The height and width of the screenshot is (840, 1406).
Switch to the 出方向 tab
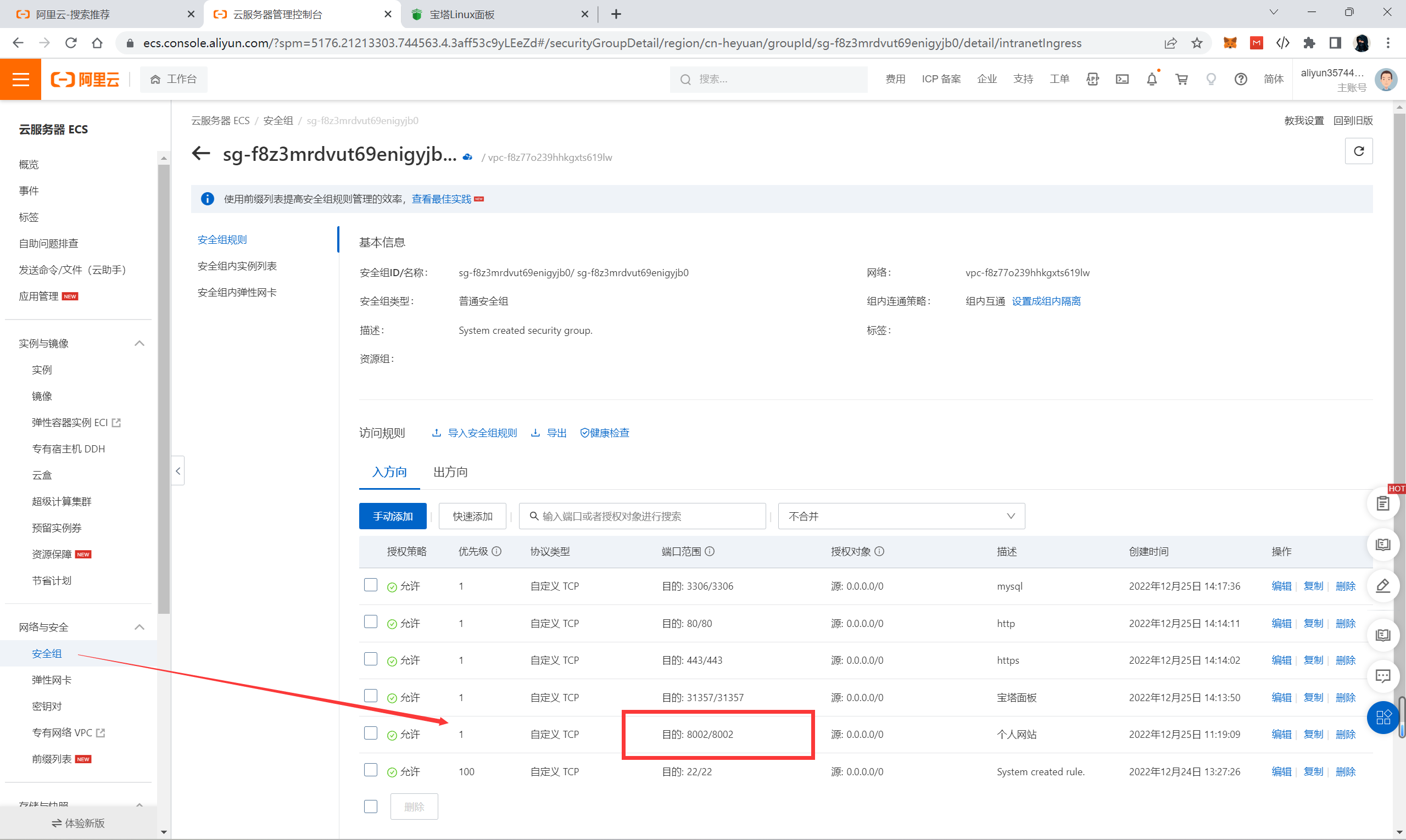[x=450, y=472]
